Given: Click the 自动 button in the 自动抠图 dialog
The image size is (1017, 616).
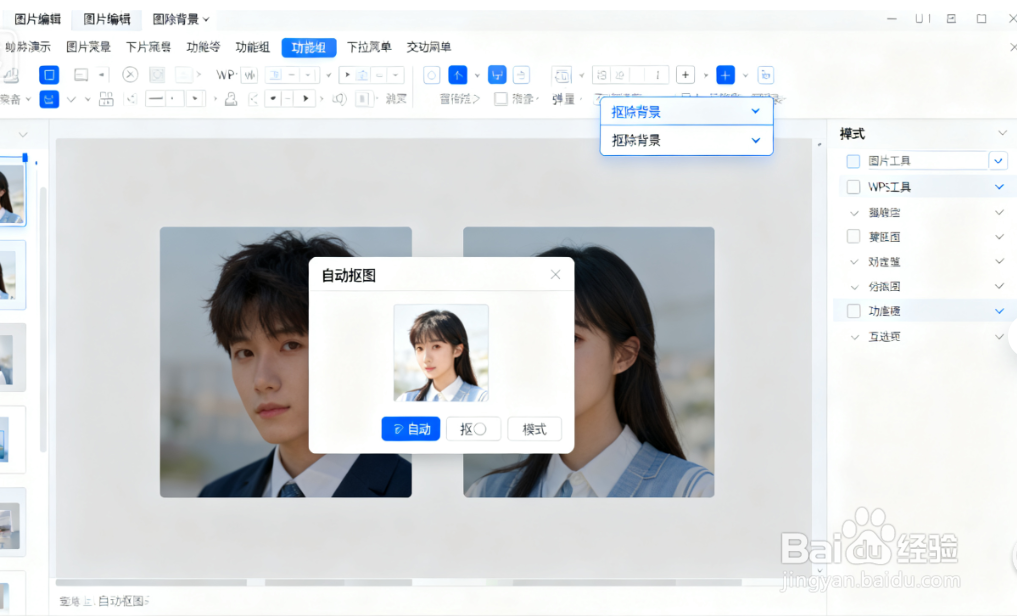Looking at the screenshot, I should (x=410, y=428).
